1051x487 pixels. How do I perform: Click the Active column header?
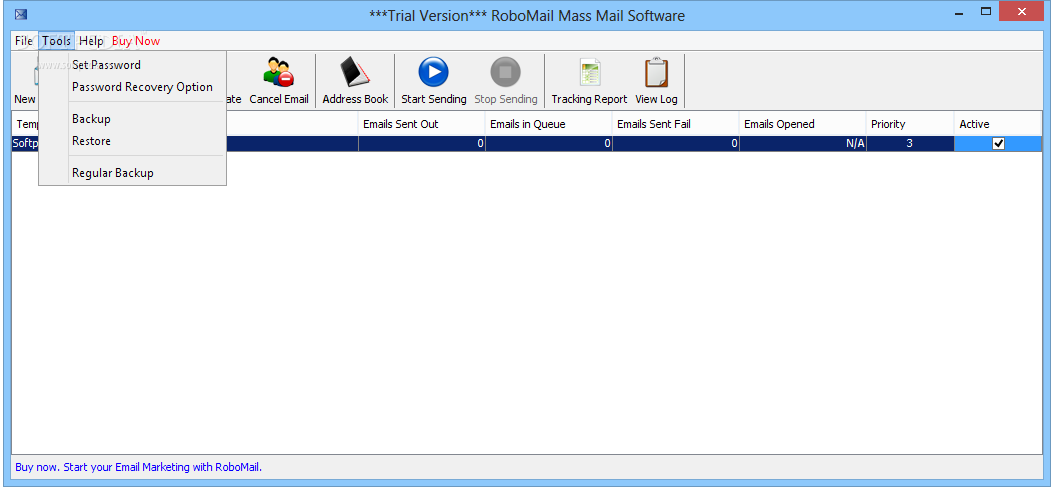click(x=998, y=124)
